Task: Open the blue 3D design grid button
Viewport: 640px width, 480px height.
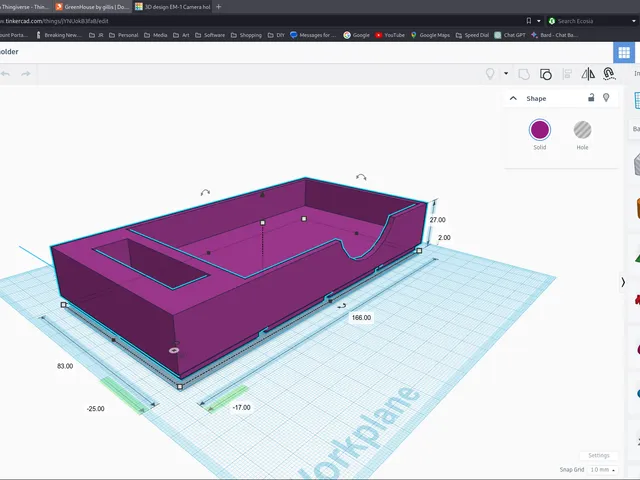Action: point(624,52)
